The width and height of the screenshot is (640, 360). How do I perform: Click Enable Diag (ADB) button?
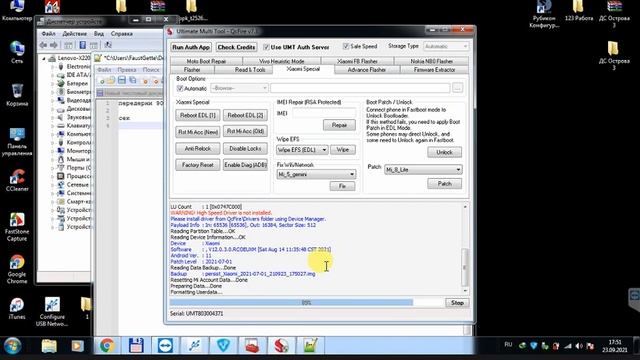(245, 165)
